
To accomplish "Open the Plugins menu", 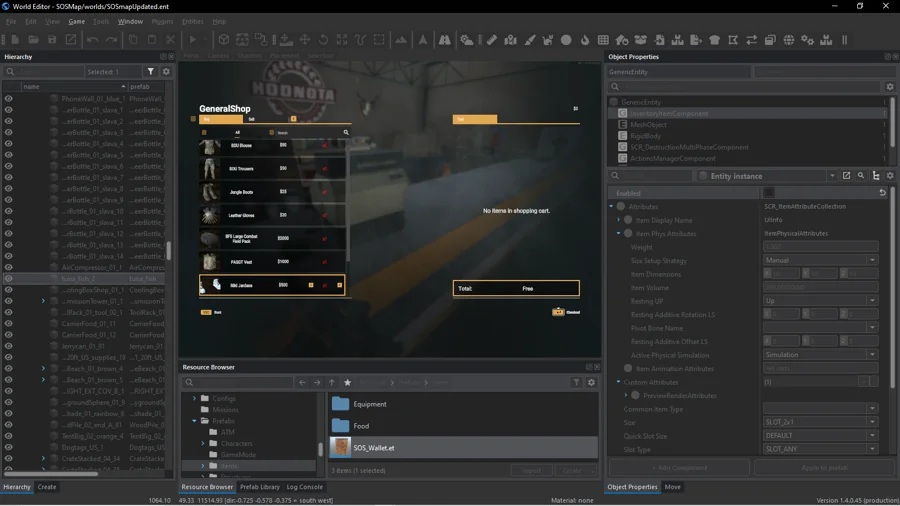I will [x=162, y=21].
